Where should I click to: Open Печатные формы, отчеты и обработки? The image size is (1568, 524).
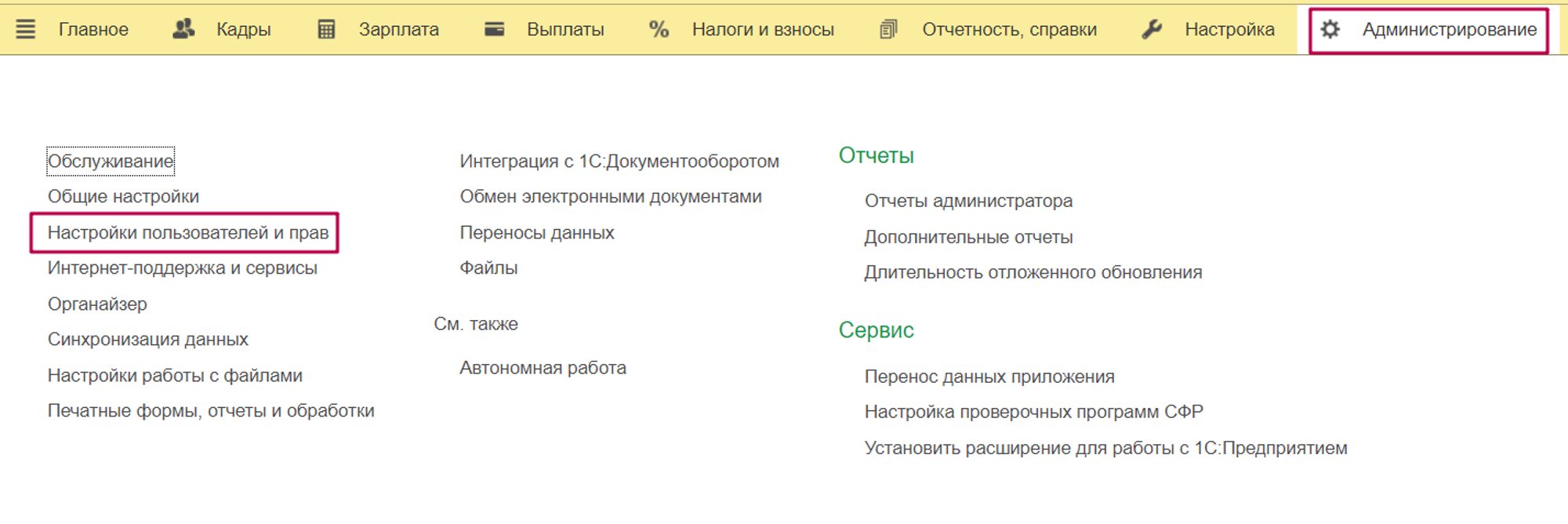pyautogui.click(x=211, y=411)
